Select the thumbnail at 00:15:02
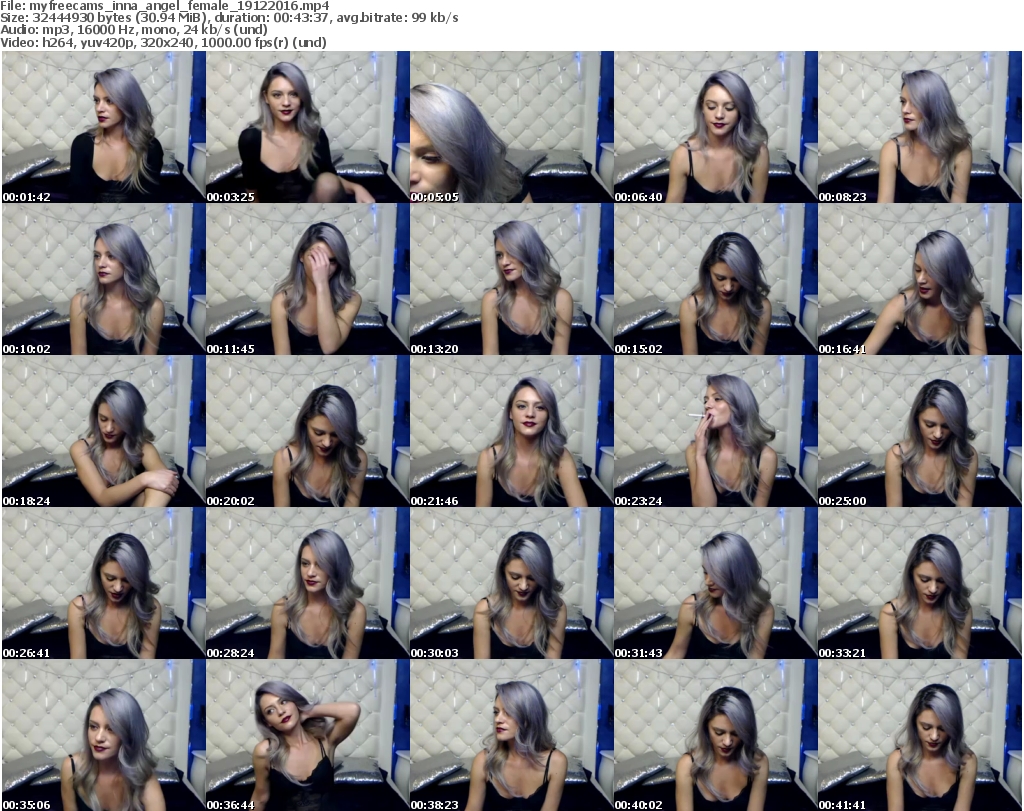Screen dimensions: 1024x811 click(715, 279)
